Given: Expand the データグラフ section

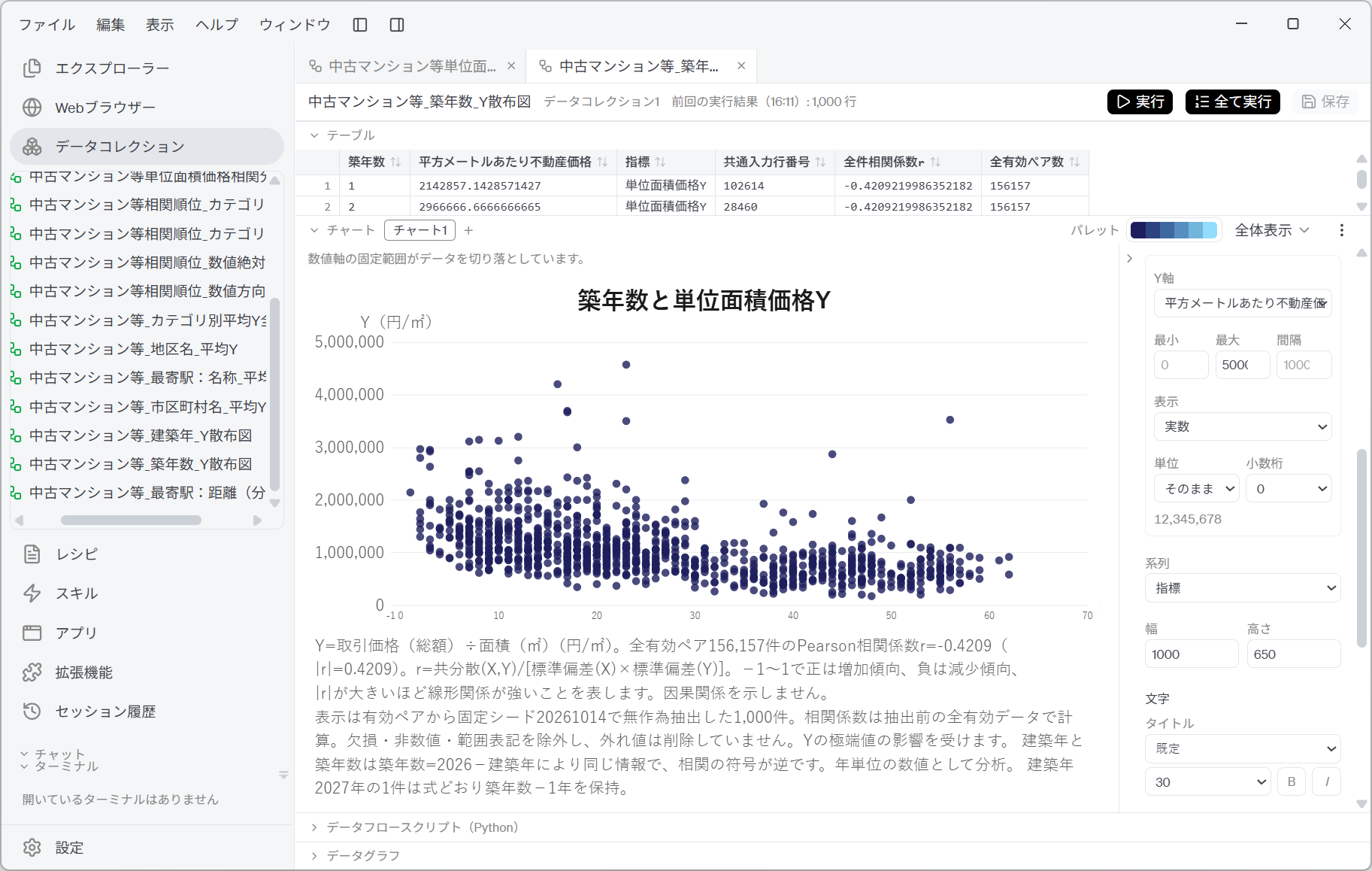Looking at the screenshot, I should 314,856.
